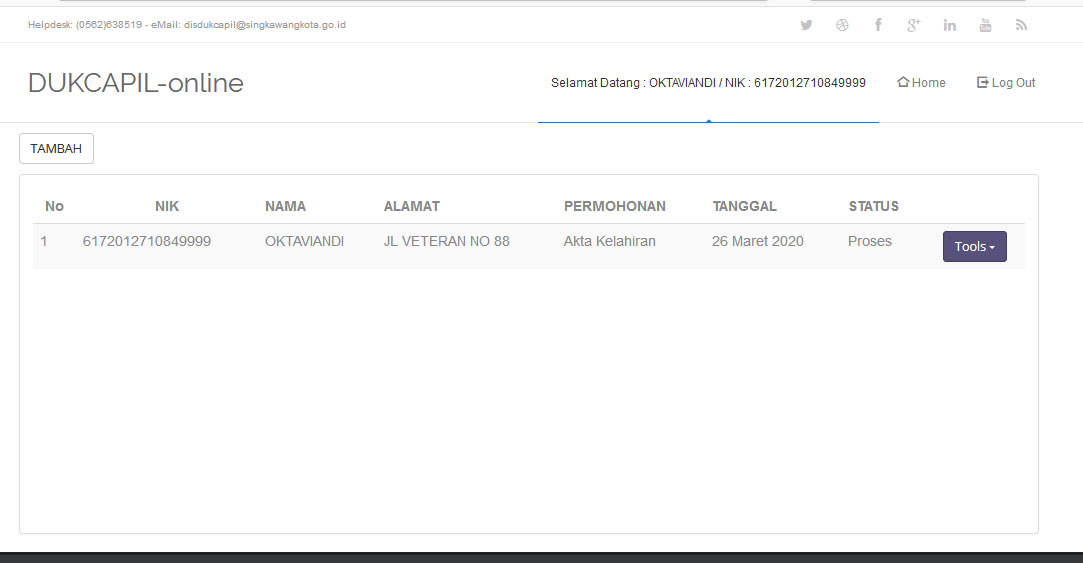Screen dimensions: 1083x563
Task: Log Out of the DUKCAPIL account
Action: (1006, 83)
